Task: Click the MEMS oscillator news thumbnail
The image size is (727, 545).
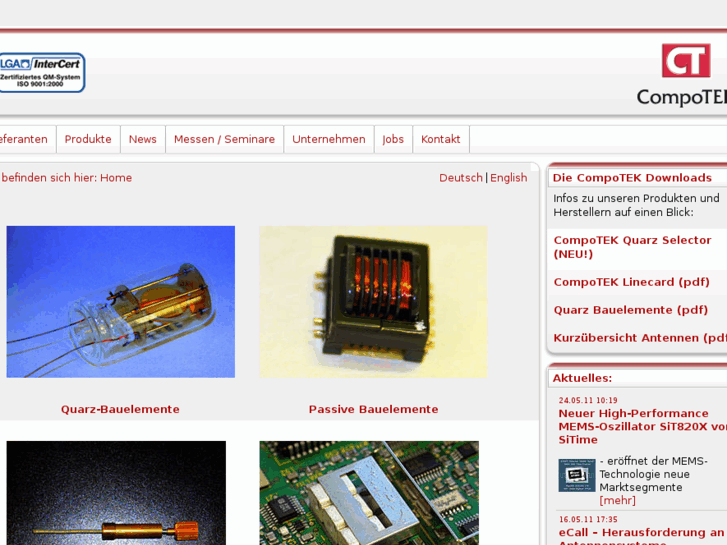Action: 577,475
